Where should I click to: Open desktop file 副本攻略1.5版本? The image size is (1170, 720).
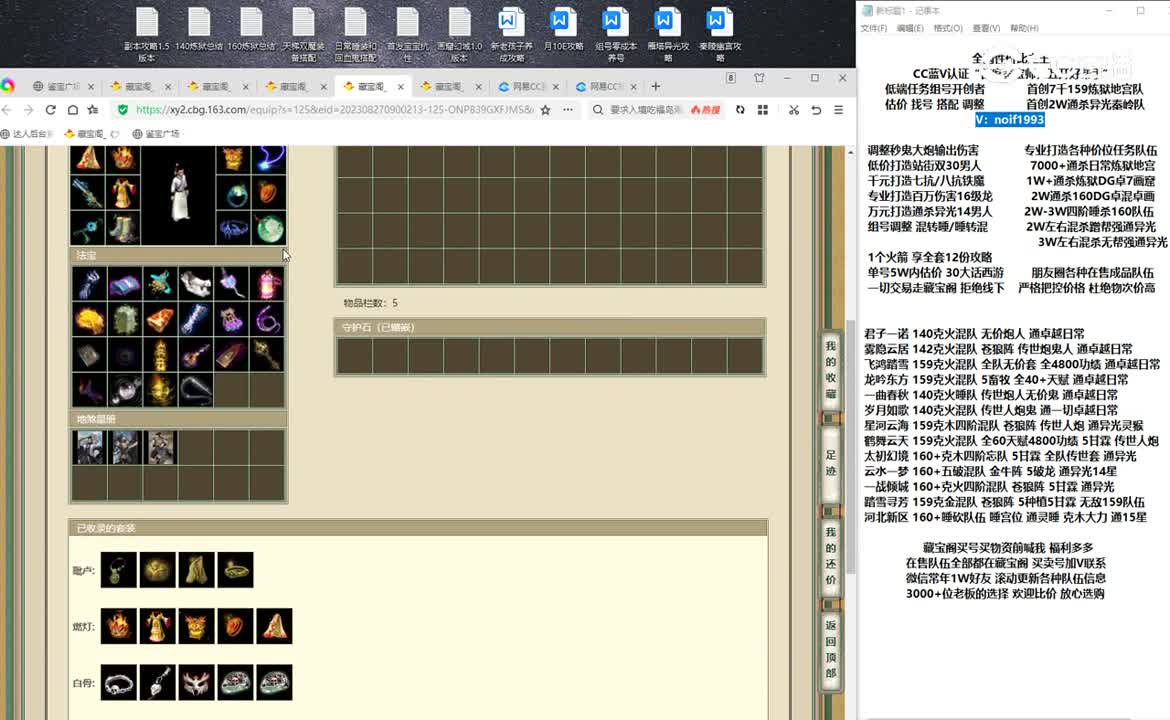(147, 34)
